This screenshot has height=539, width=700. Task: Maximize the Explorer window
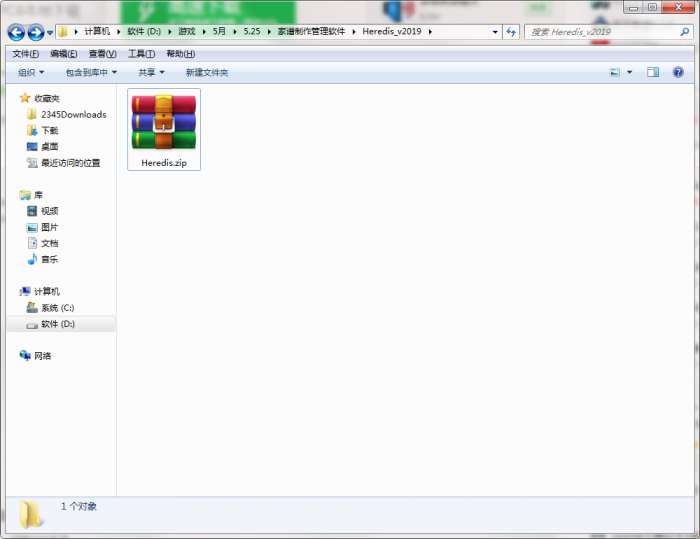pos(652,7)
